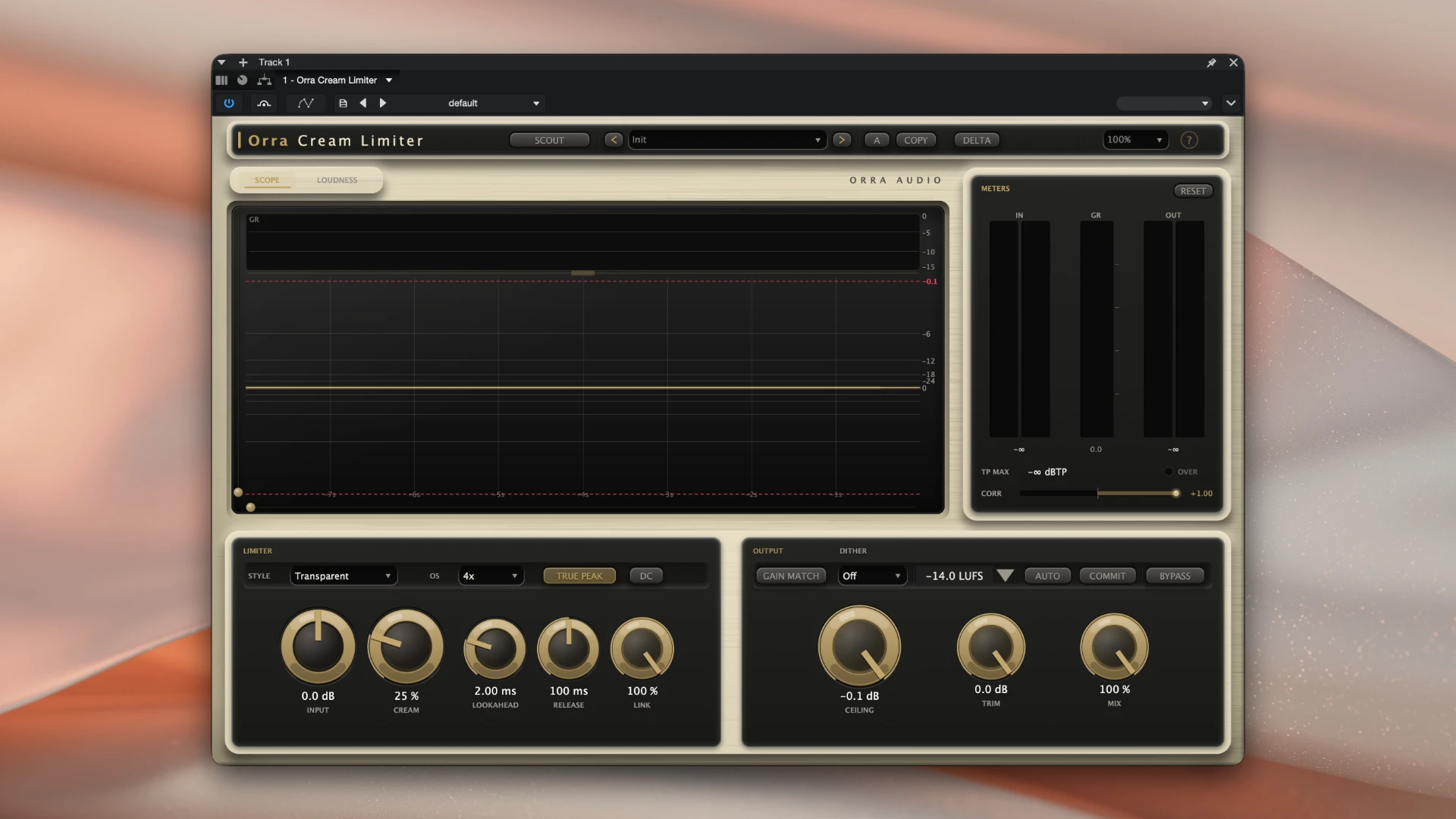Click the gold handle on the scope's bottom edge
Screen dimensions: 1456x819
(251, 507)
